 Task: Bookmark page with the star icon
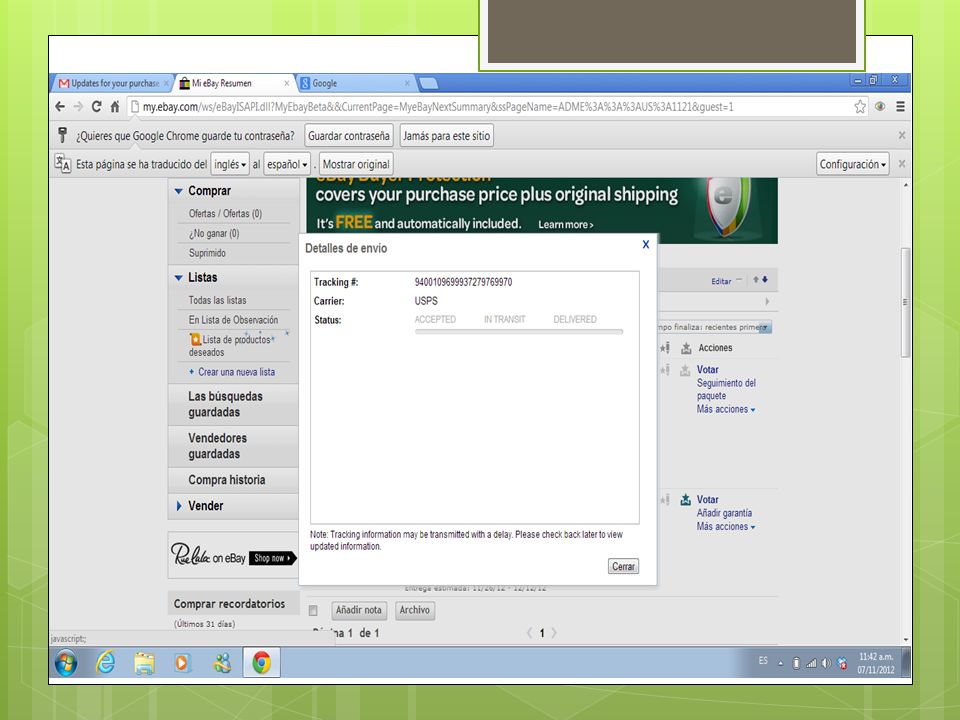[860, 107]
